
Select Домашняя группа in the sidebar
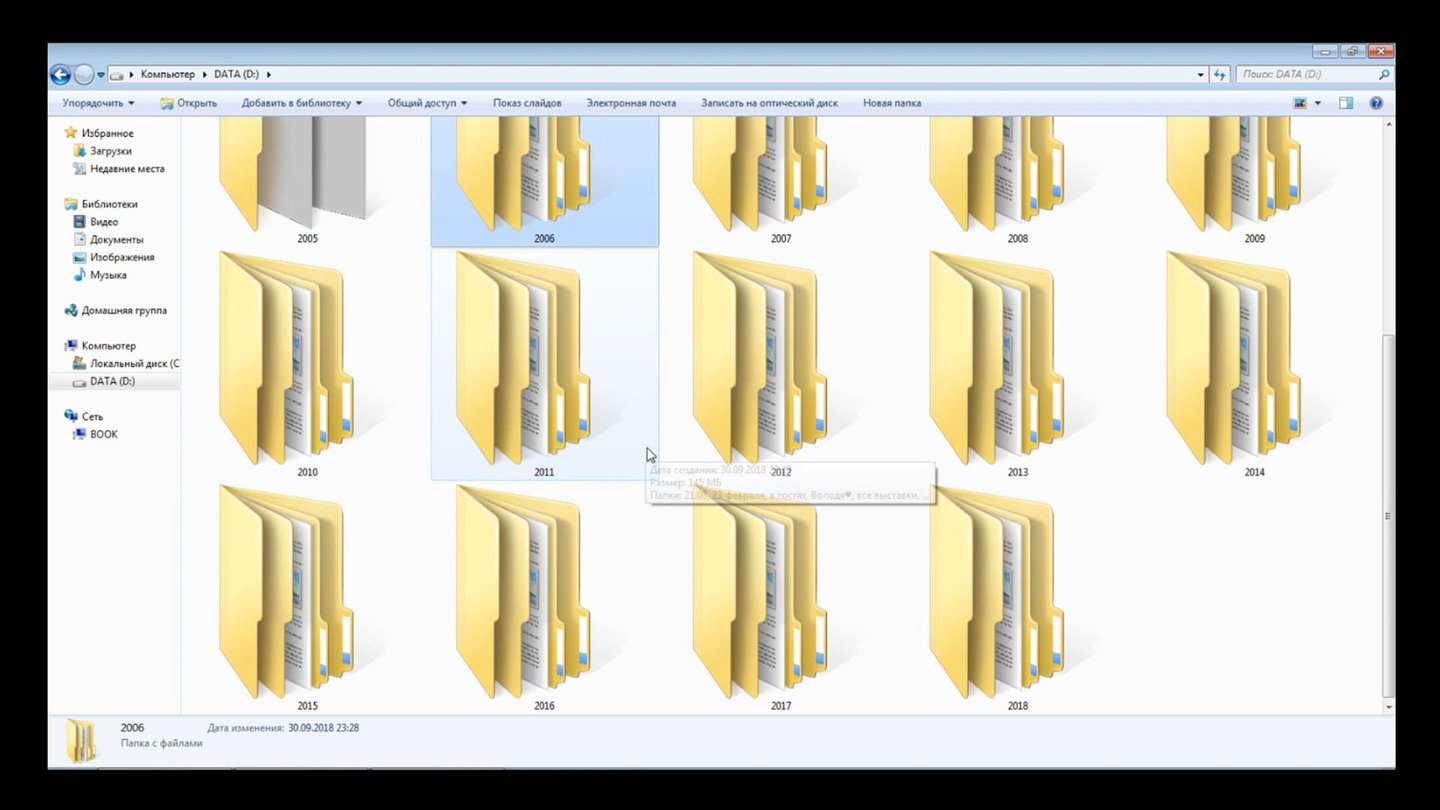tap(115, 310)
